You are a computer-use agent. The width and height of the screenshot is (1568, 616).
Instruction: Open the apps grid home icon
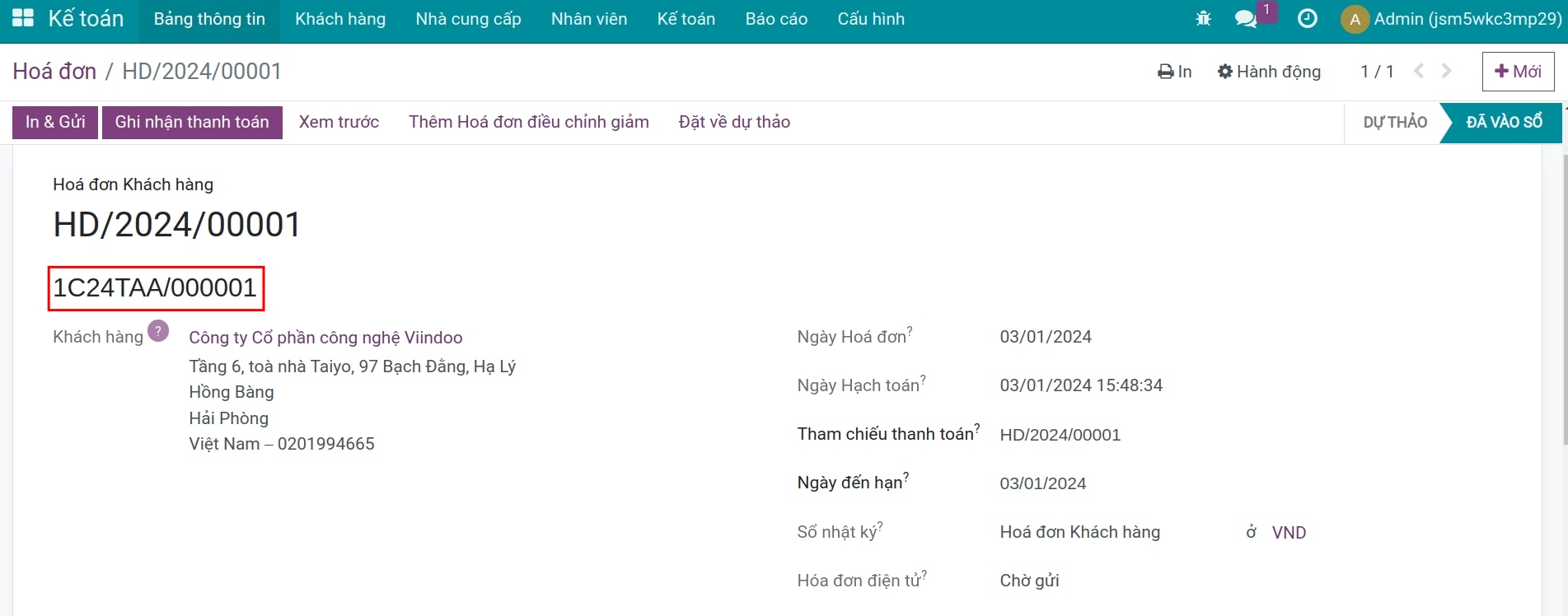(x=23, y=18)
